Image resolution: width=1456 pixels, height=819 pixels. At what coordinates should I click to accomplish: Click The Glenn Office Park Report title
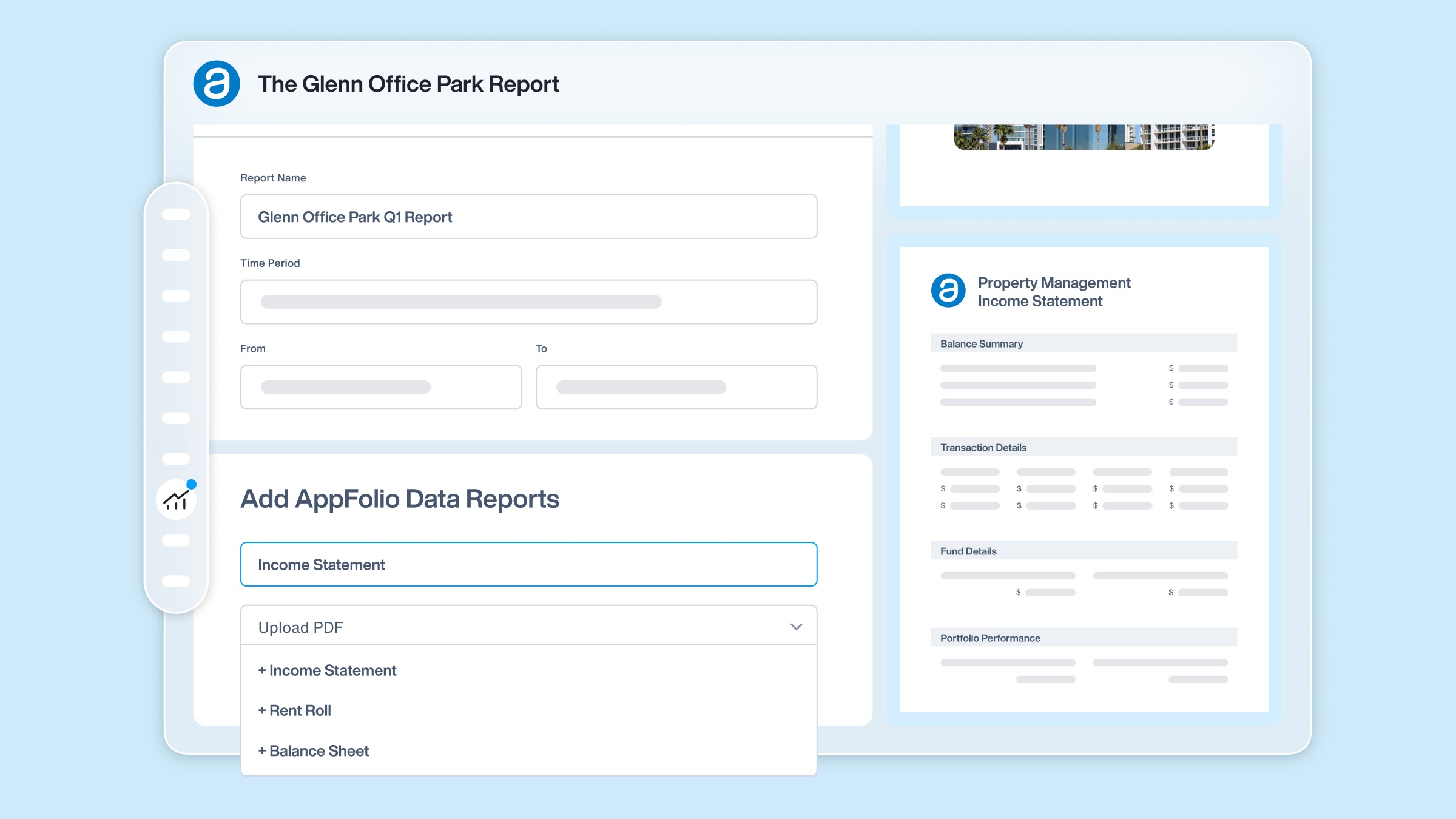point(408,84)
